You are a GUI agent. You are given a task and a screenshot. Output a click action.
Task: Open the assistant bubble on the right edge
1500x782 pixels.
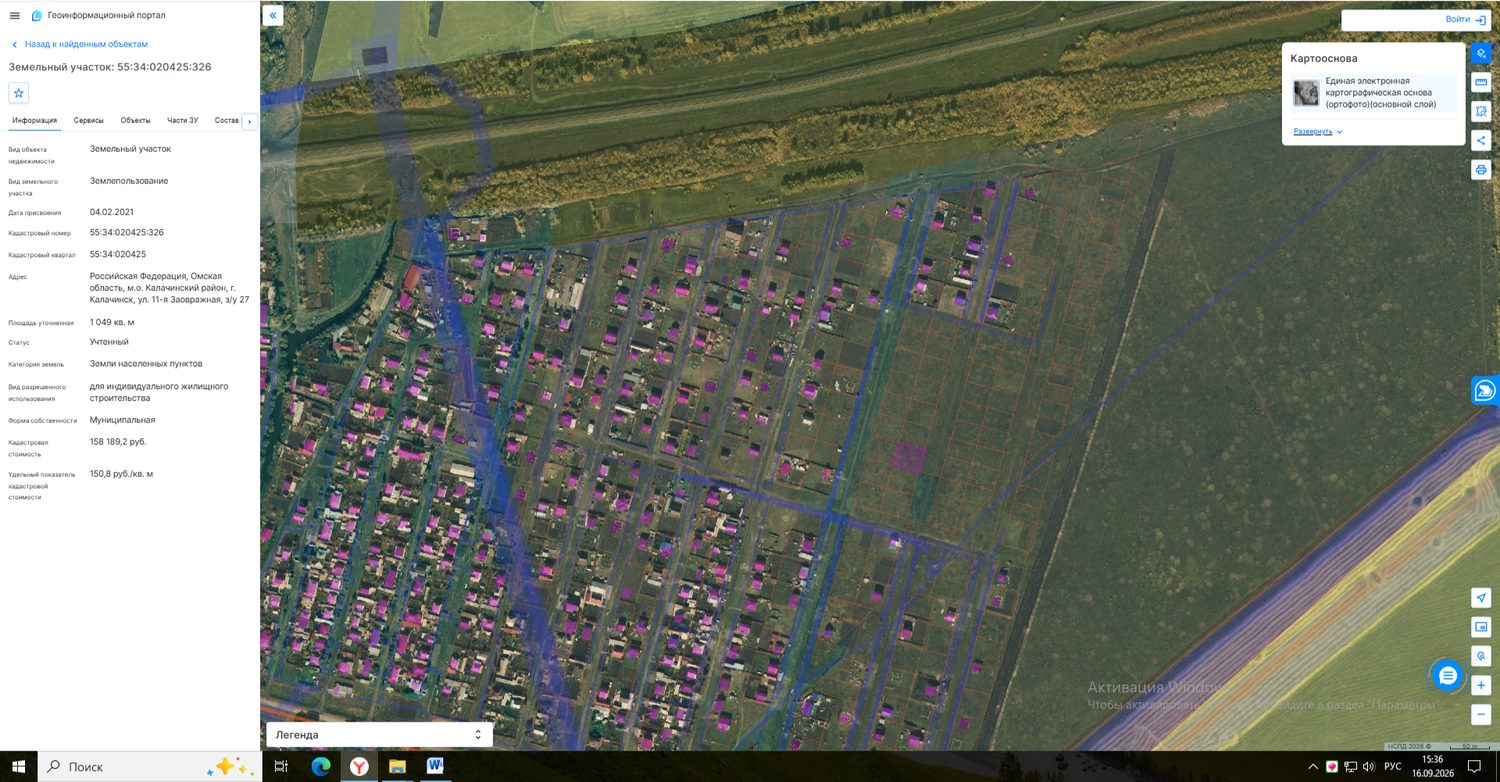1486,390
